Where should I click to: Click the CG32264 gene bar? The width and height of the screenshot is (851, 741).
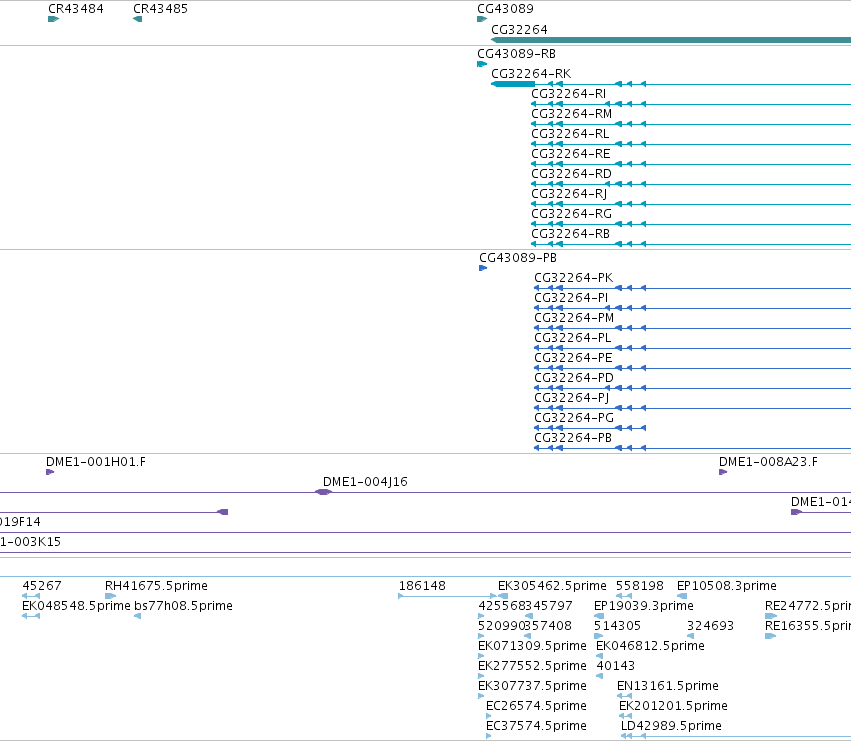[x=671, y=40]
